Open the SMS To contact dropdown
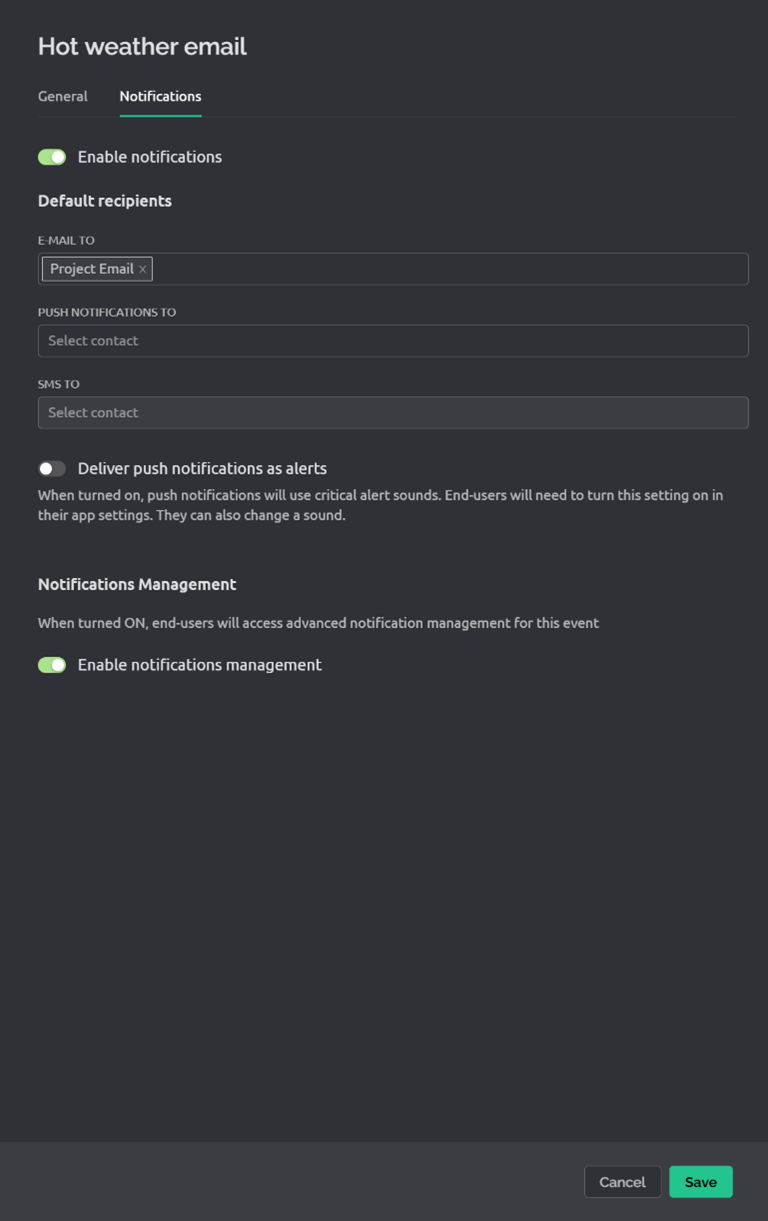The width and height of the screenshot is (768, 1221). click(x=393, y=413)
